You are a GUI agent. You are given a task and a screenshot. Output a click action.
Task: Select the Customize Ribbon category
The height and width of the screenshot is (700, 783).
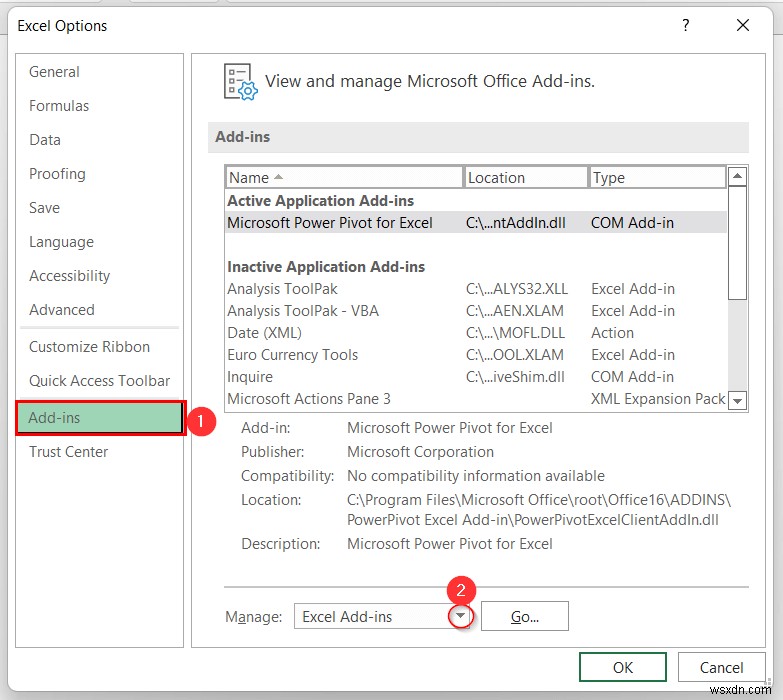click(x=89, y=347)
